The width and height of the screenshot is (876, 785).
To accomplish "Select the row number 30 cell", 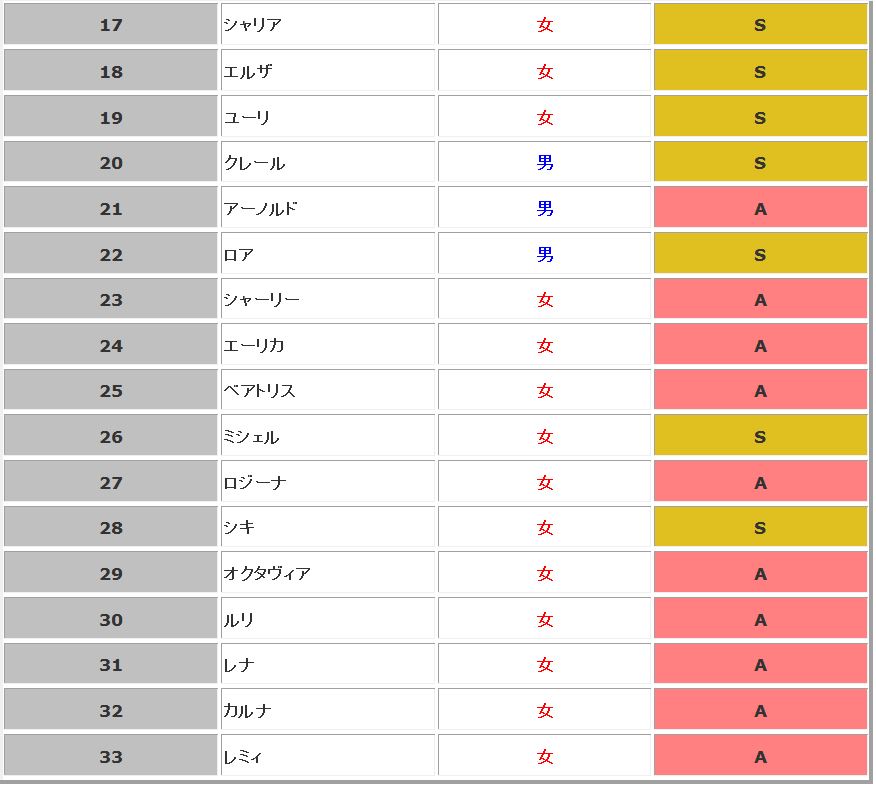I will [111, 619].
